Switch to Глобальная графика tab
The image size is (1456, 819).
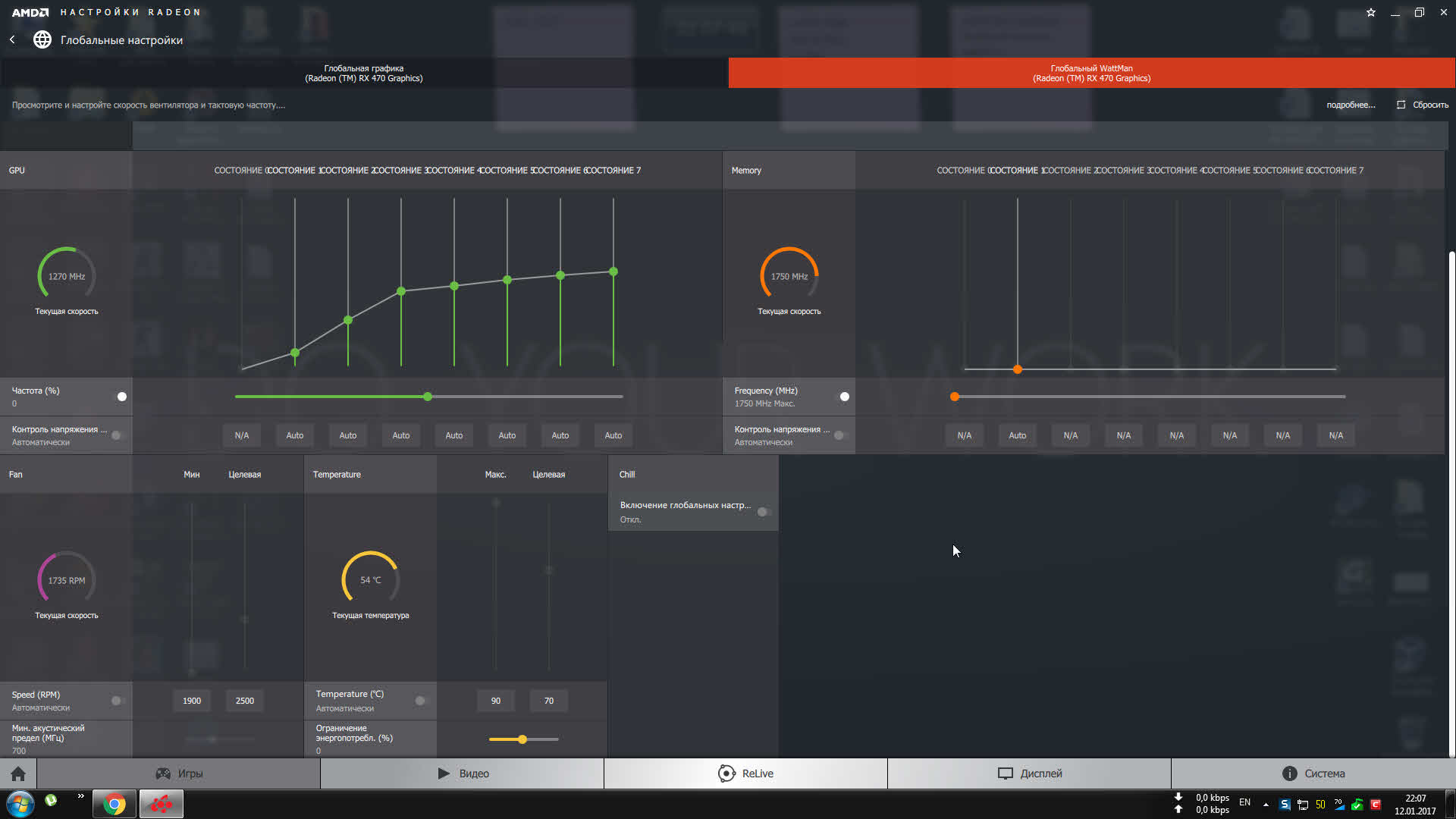tap(364, 73)
